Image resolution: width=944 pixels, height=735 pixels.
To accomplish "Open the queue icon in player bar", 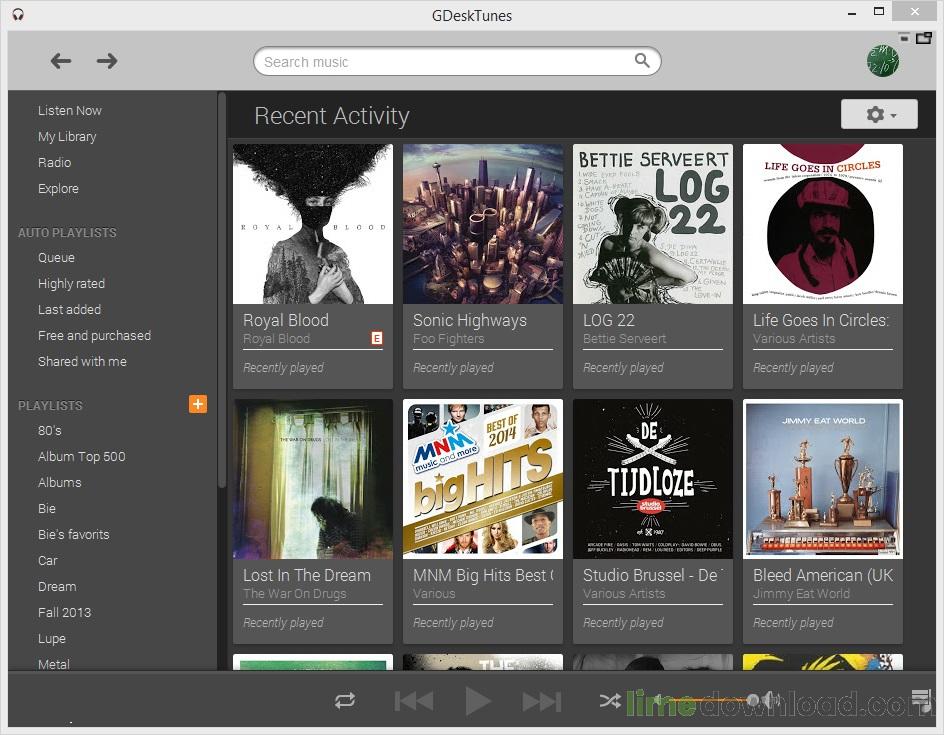I will 921,699.
